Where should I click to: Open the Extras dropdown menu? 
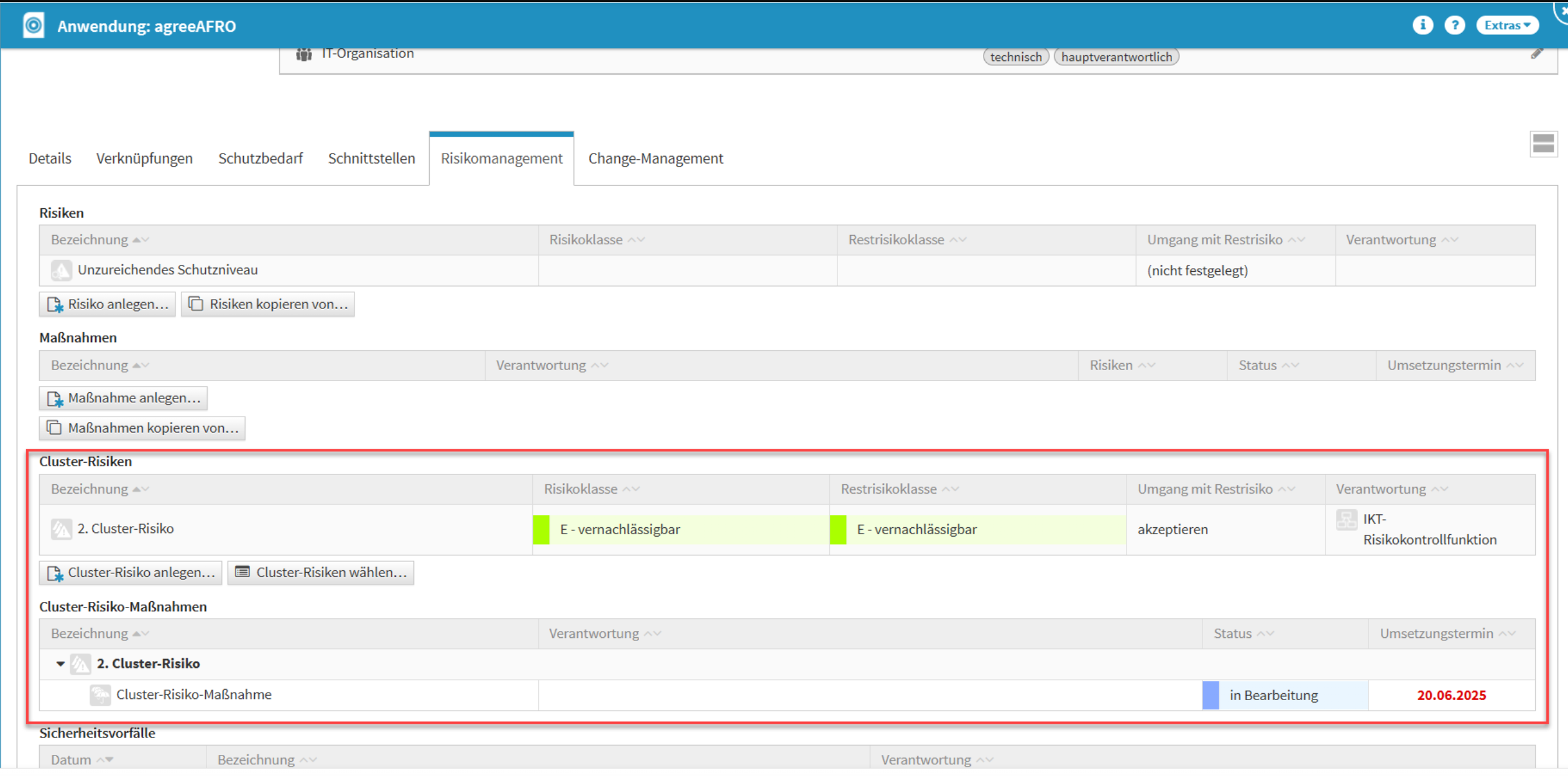pos(1507,25)
